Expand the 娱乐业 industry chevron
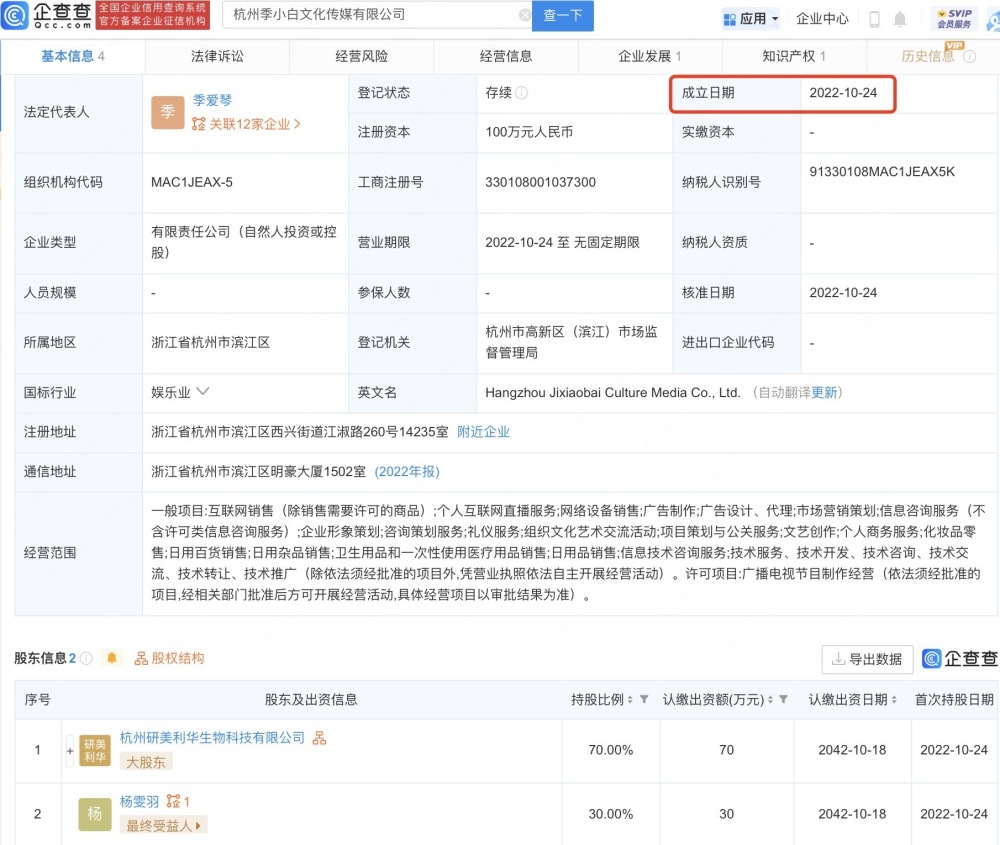This screenshot has height=845, width=1000. click(x=203, y=392)
